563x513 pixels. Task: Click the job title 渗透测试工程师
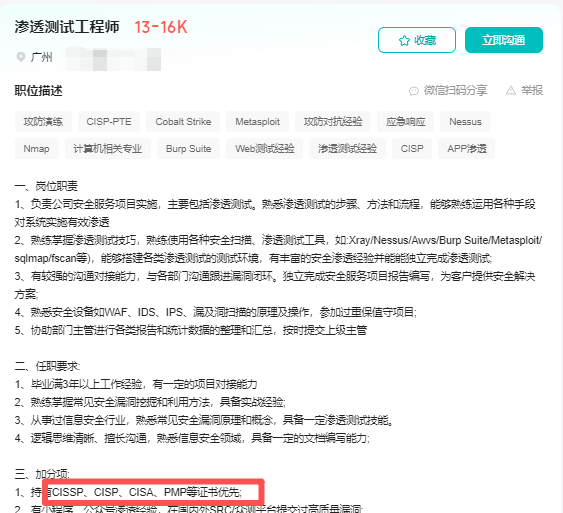[67, 27]
